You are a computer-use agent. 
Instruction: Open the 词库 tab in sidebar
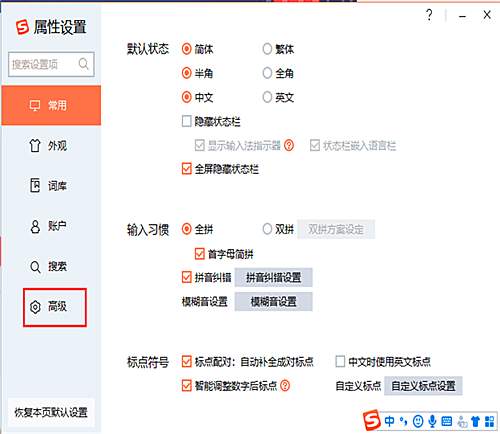click(51, 186)
